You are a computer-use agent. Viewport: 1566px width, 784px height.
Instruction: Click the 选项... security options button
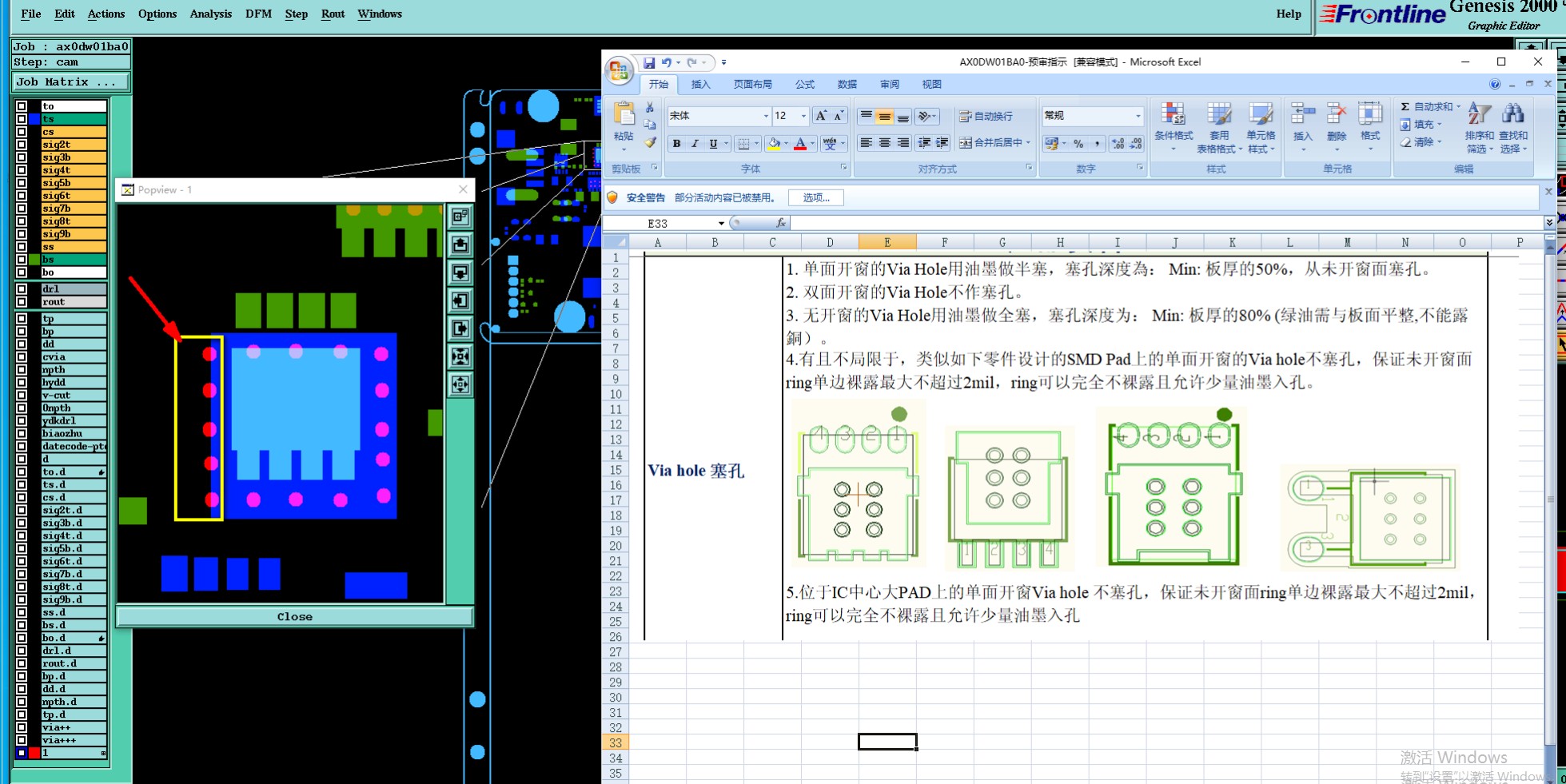pos(816,197)
